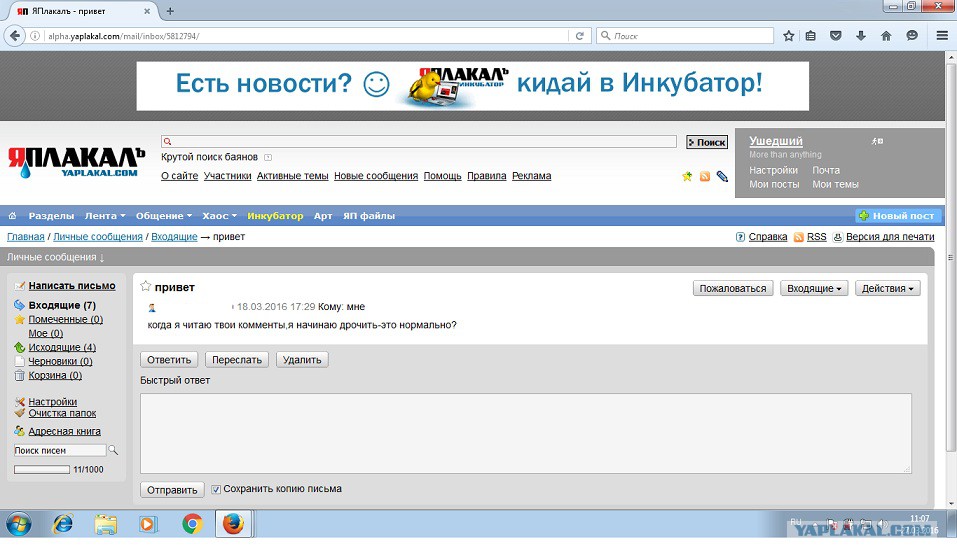Open the downloads arrow icon
This screenshot has height=560, width=957.
tap(861, 36)
